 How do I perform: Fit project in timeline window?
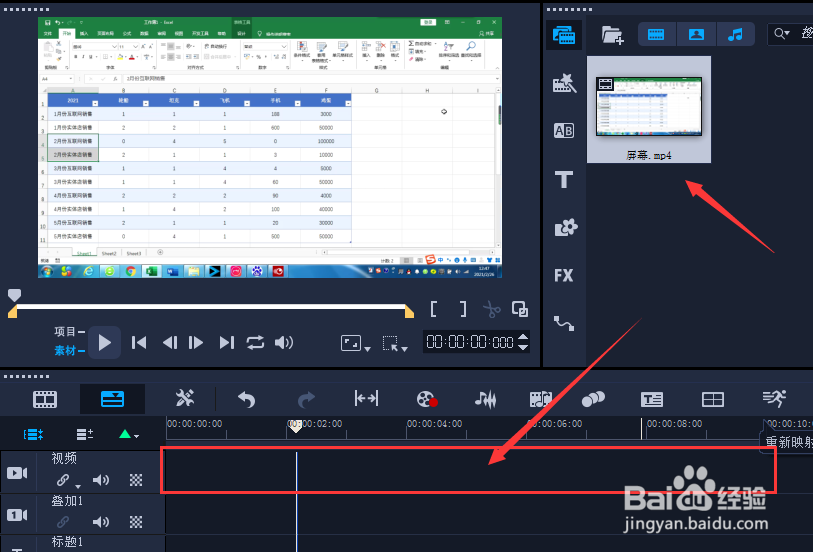click(x=366, y=398)
